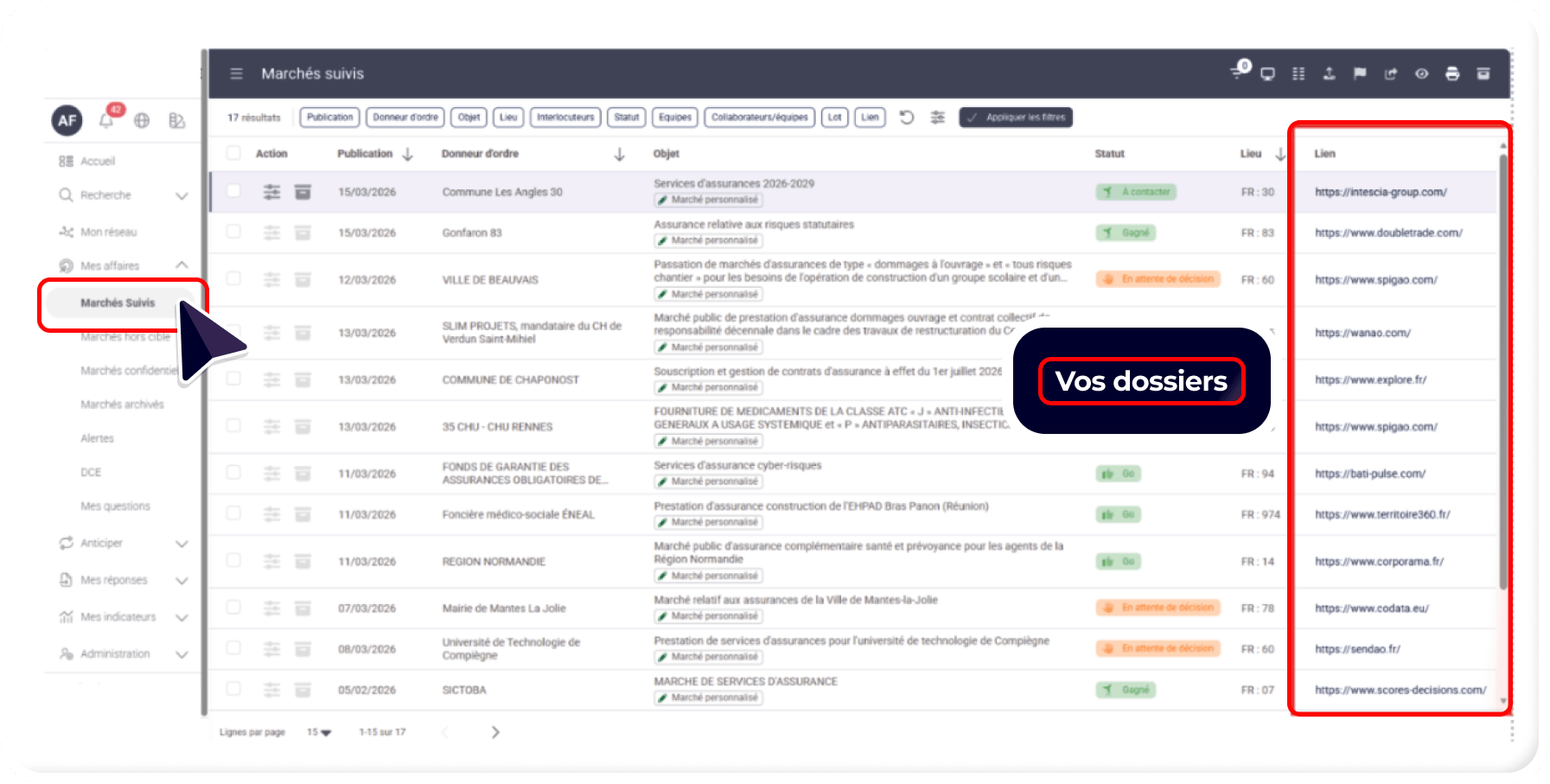Open the https://www.doubletrade.com/ link
The image size is (1550, 784).
pyautogui.click(x=1388, y=233)
